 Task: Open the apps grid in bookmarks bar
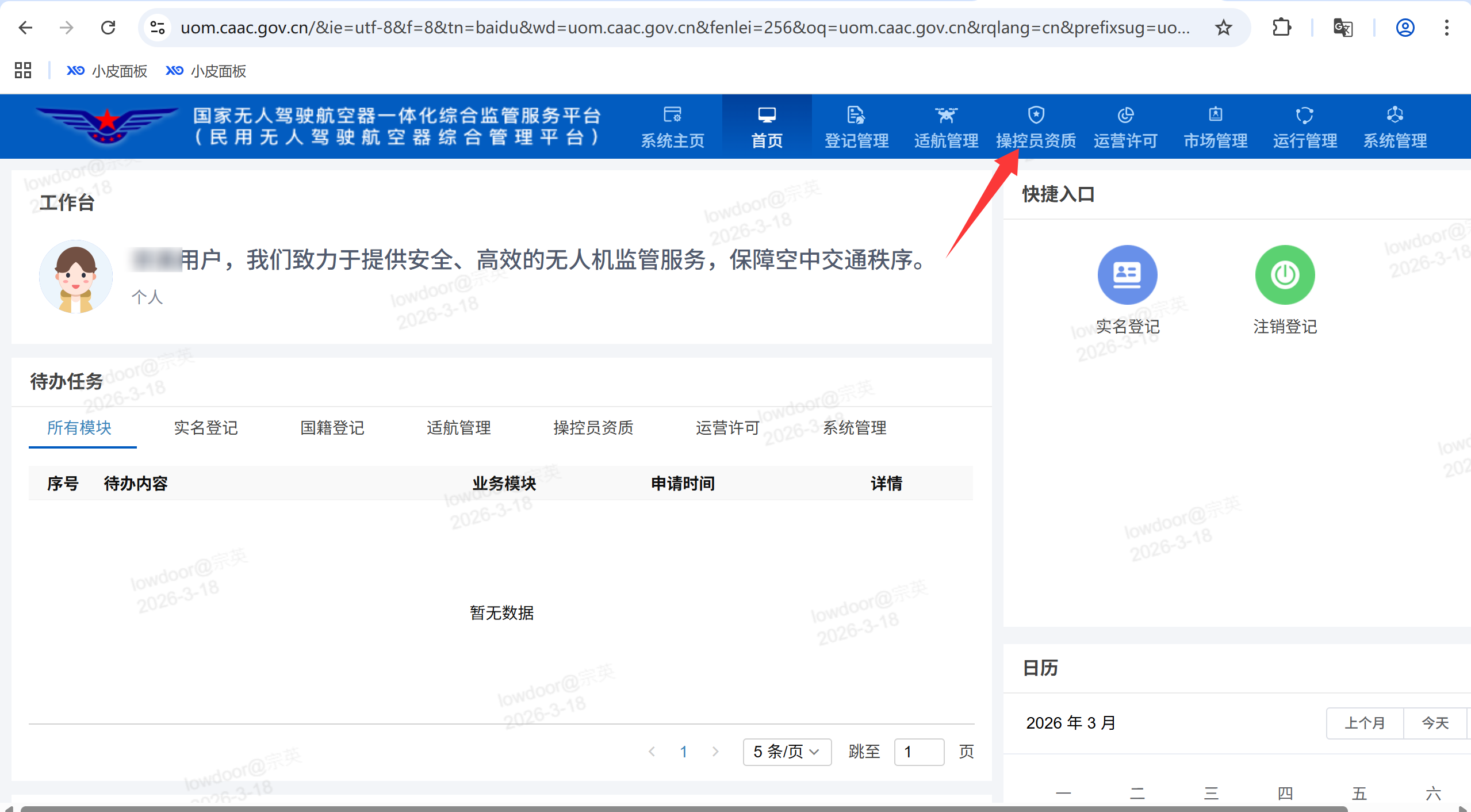(x=23, y=70)
